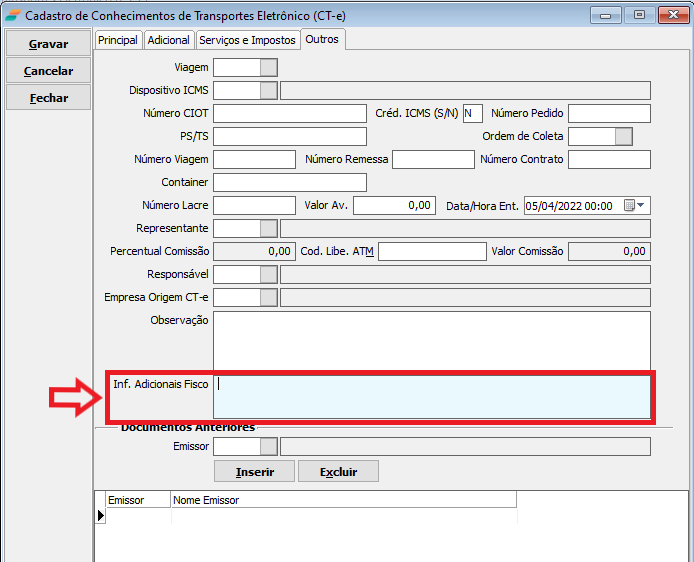Click the Inserir button
The image size is (694, 562).
click(255, 471)
